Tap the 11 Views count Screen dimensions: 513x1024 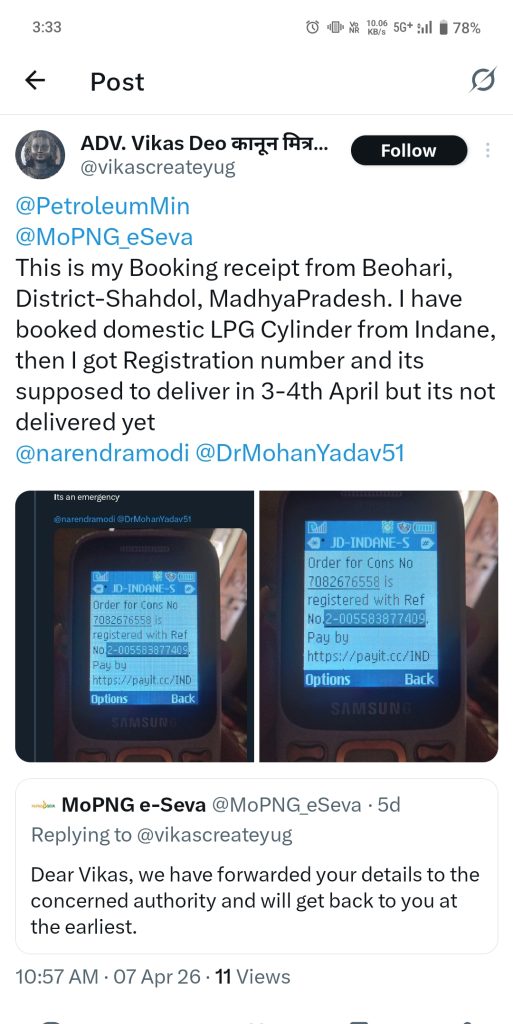tap(253, 978)
